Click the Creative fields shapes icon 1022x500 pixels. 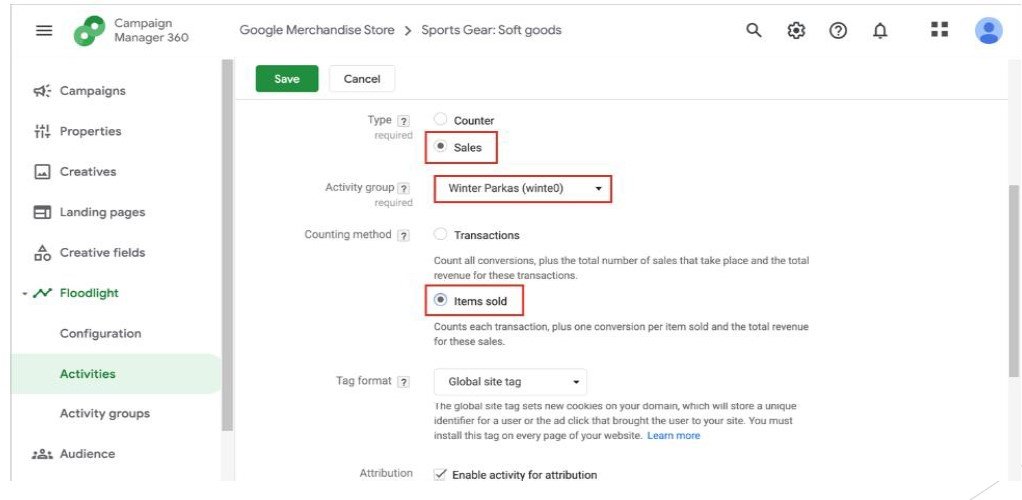tap(42, 253)
